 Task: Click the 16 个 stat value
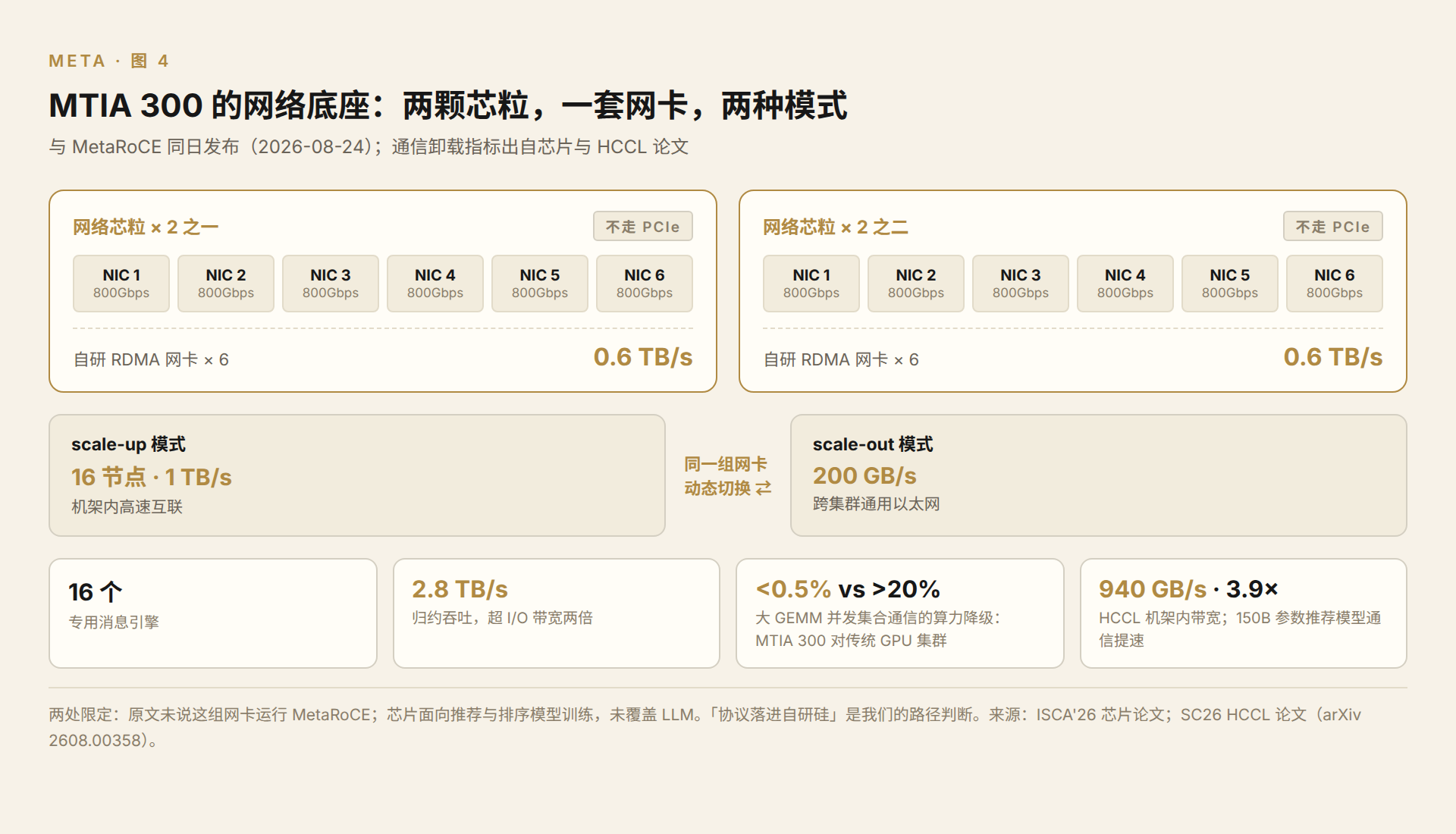[95, 591]
